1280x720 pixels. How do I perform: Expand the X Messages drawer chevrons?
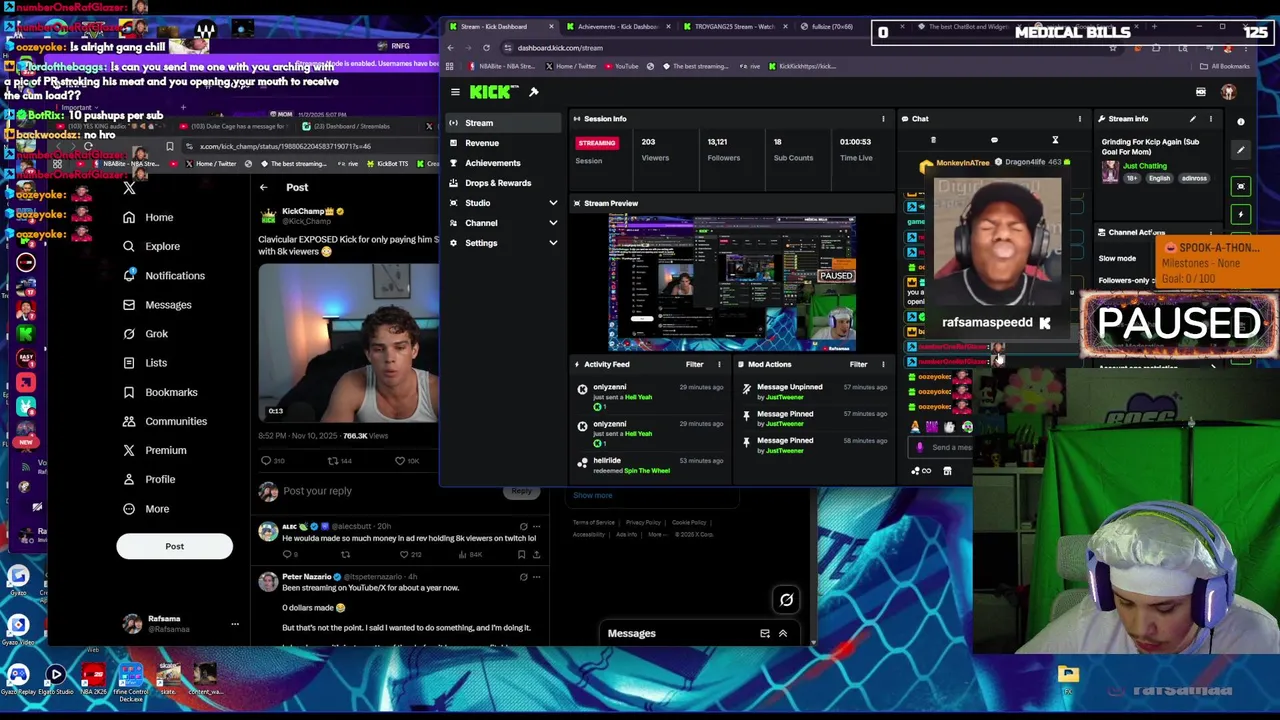[783, 633]
